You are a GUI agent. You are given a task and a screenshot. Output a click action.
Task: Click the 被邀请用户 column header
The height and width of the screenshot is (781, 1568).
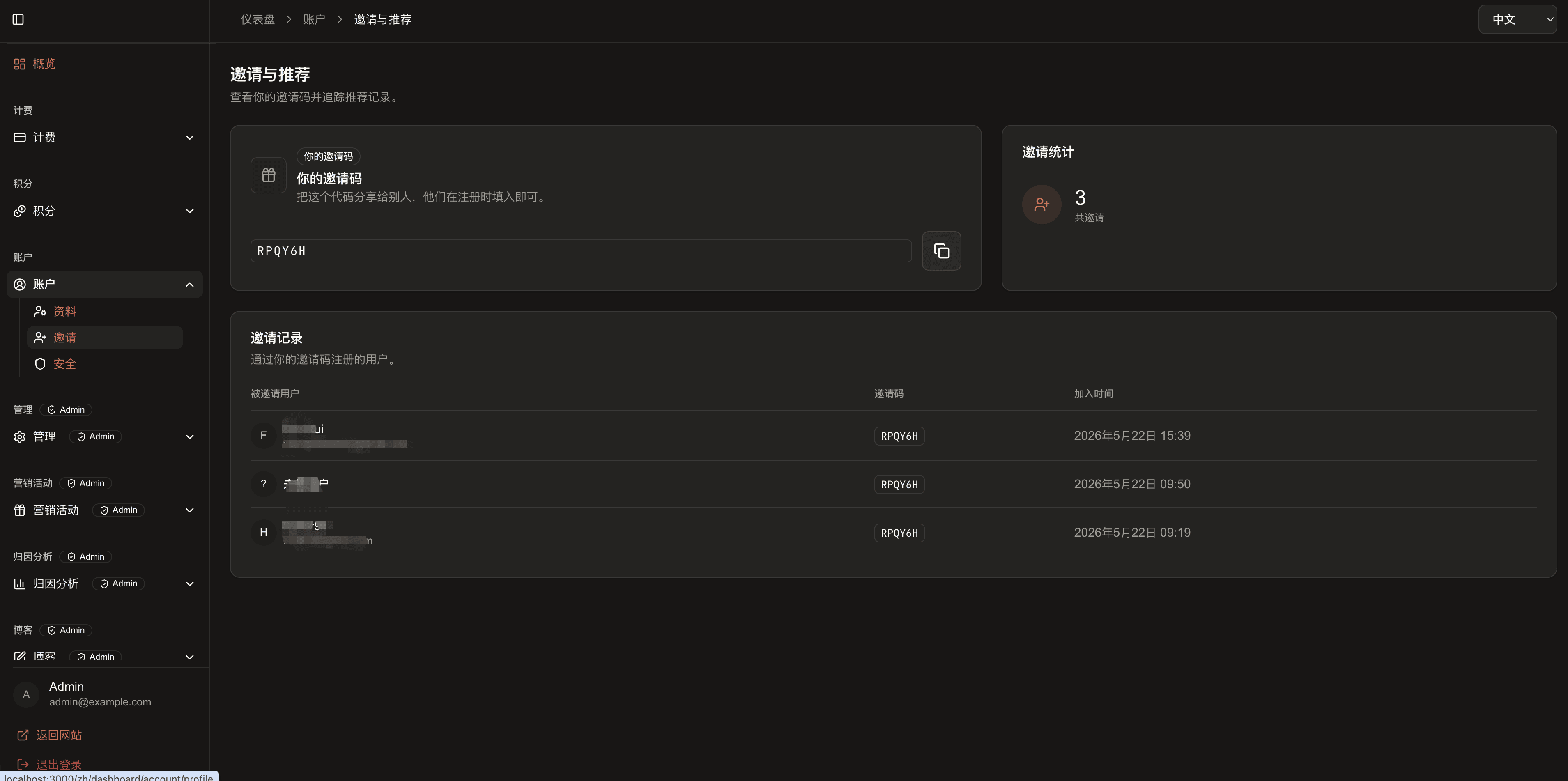(x=274, y=394)
